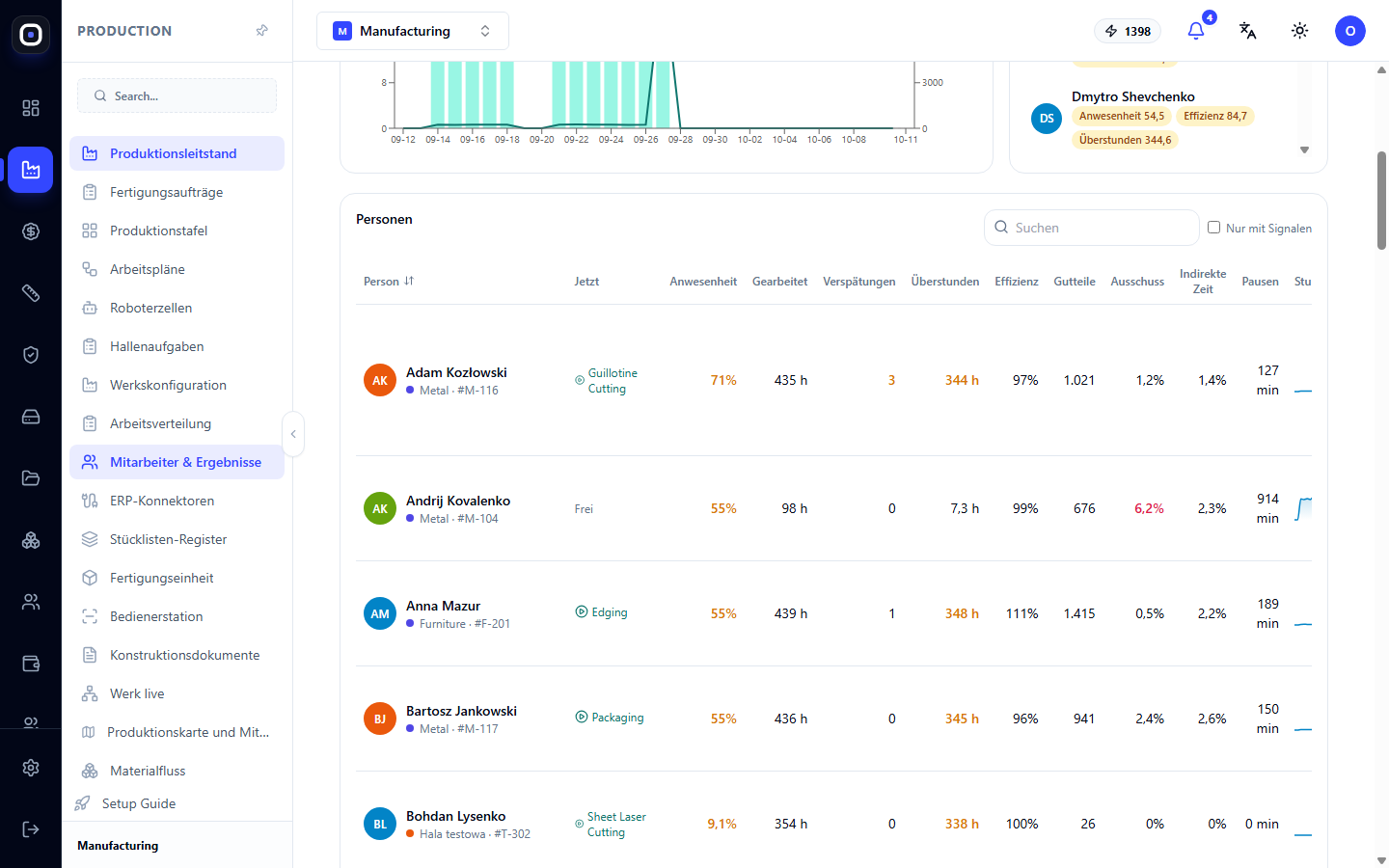Pin the Production sidebar

261,31
